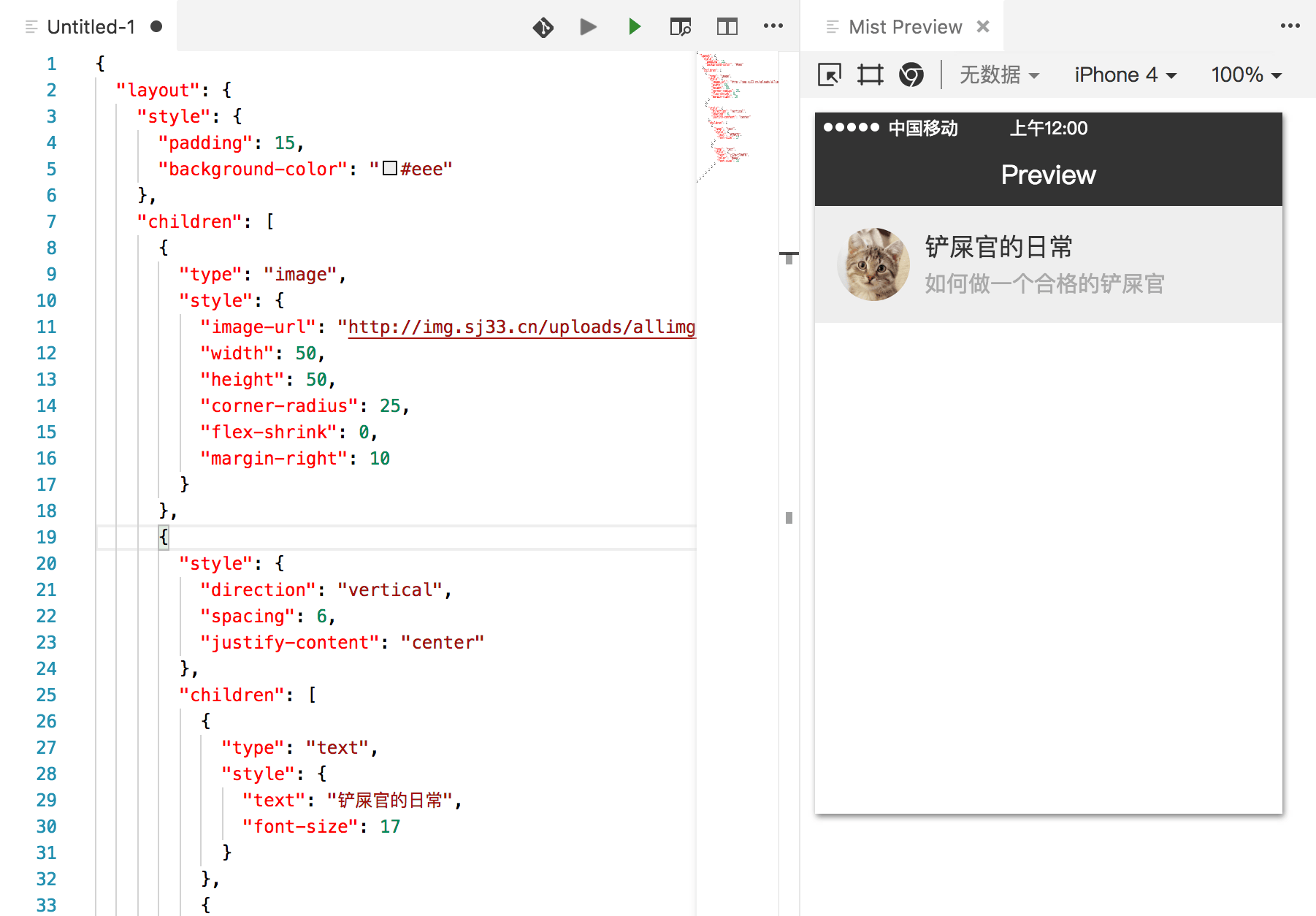This screenshot has height=916, width=1316.
Task: Click the #eee color swatch box
Action: (x=390, y=168)
